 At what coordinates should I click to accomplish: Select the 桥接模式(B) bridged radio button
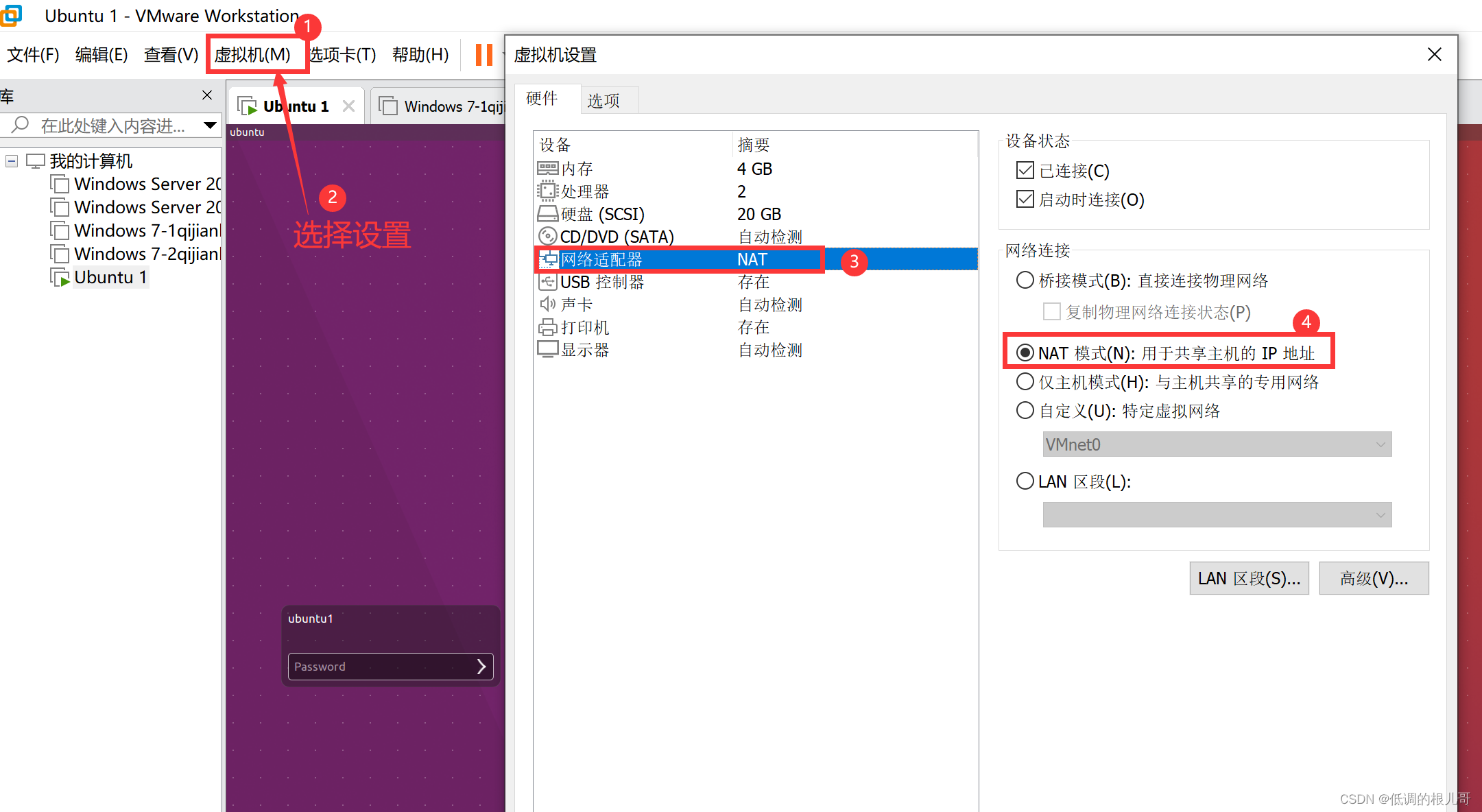[x=1025, y=280]
